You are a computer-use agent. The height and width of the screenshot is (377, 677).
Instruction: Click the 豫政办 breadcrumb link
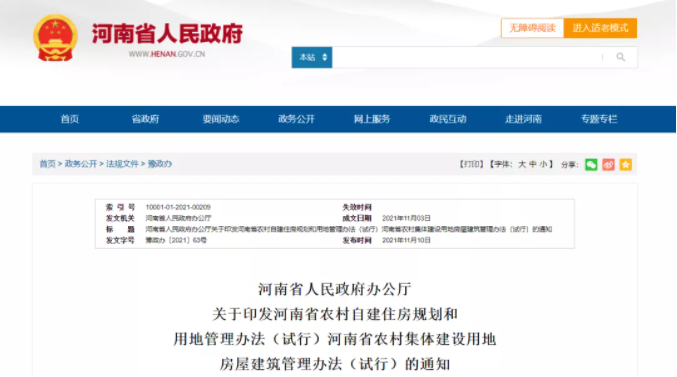point(160,164)
